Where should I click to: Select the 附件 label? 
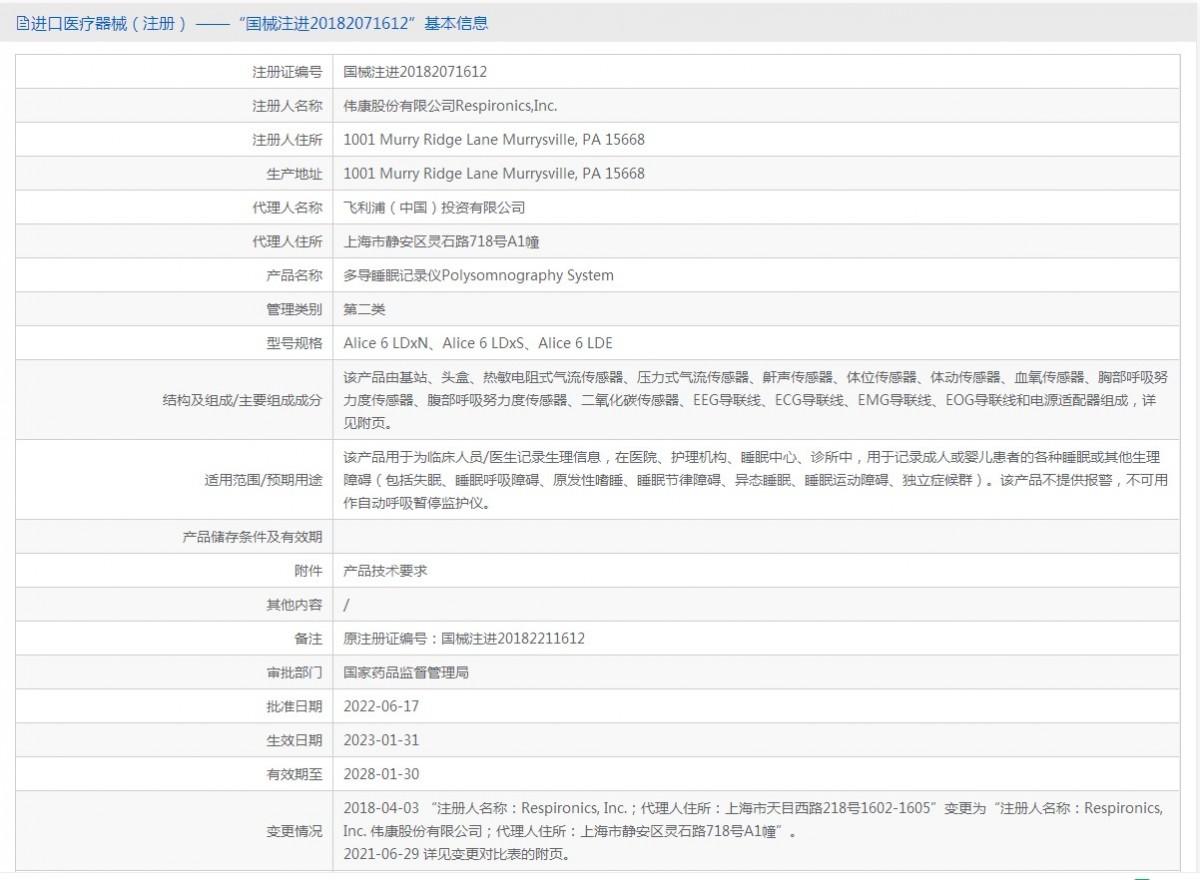pos(309,571)
